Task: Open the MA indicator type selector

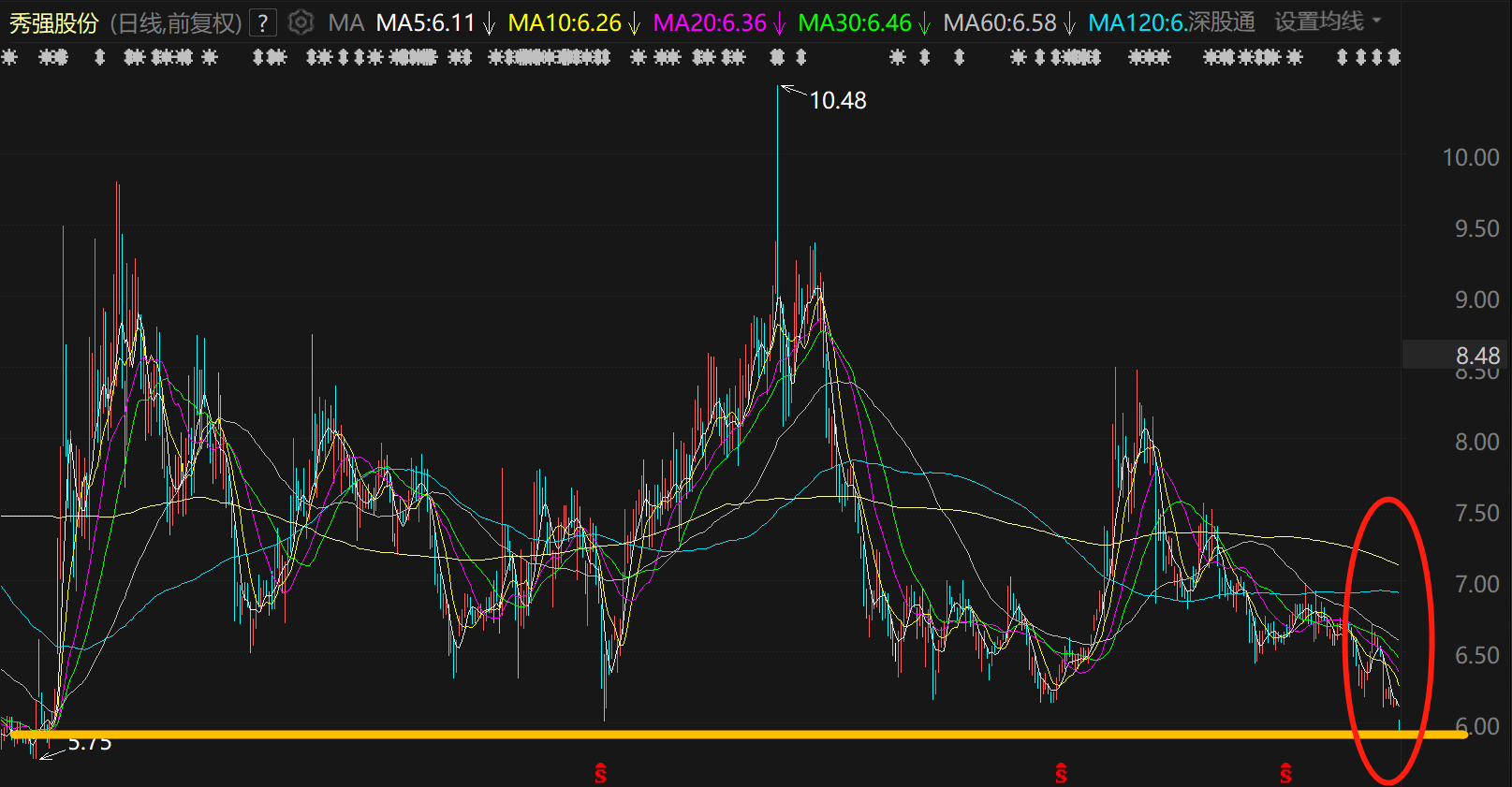Action: click(346, 22)
